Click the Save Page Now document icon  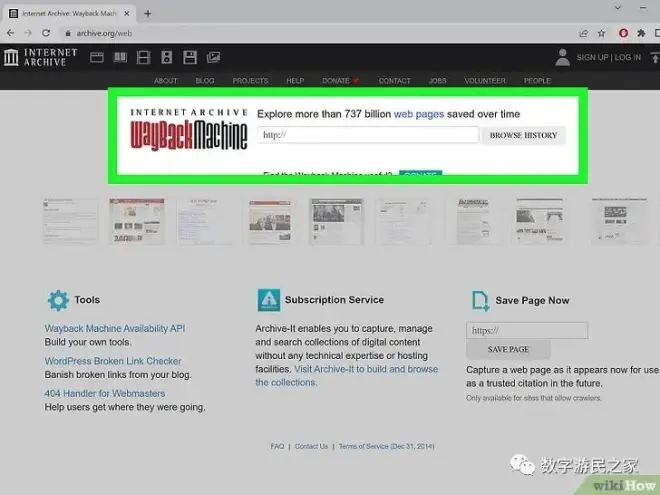click(x=480, y=301)
